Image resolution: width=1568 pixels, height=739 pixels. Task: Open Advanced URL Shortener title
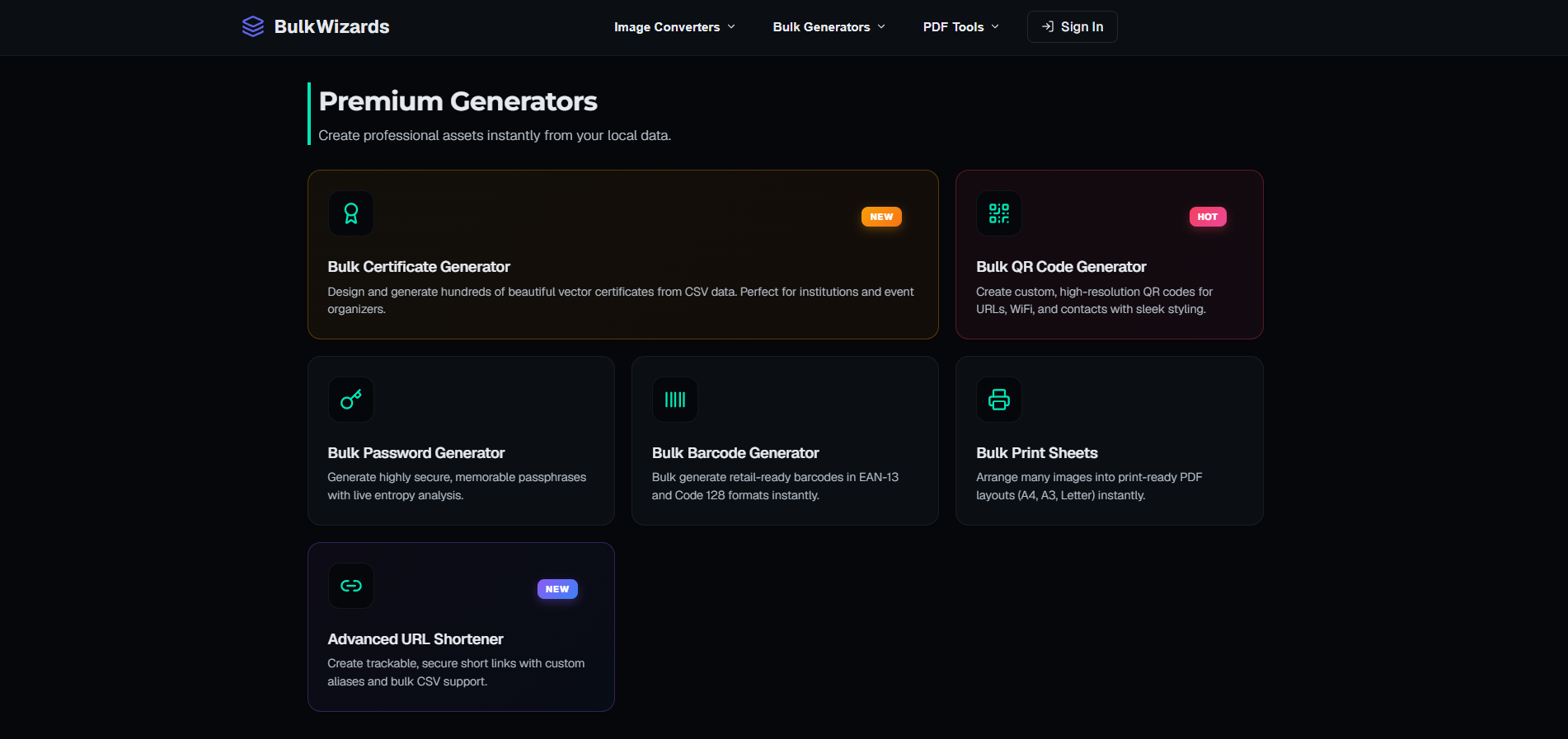[415, 639]
